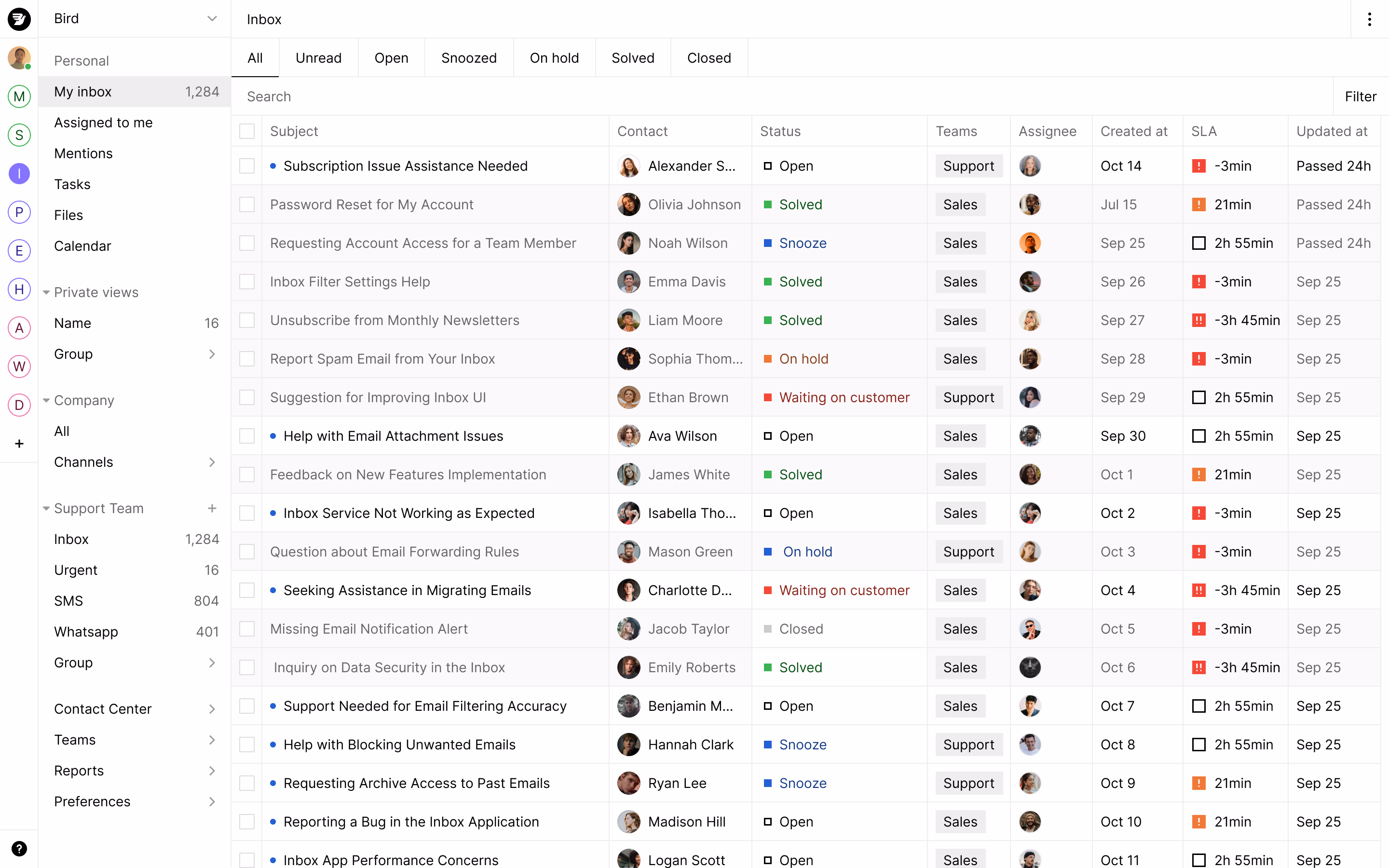Select checkbox for Help with Email Attachment Issues

[247, 436]
